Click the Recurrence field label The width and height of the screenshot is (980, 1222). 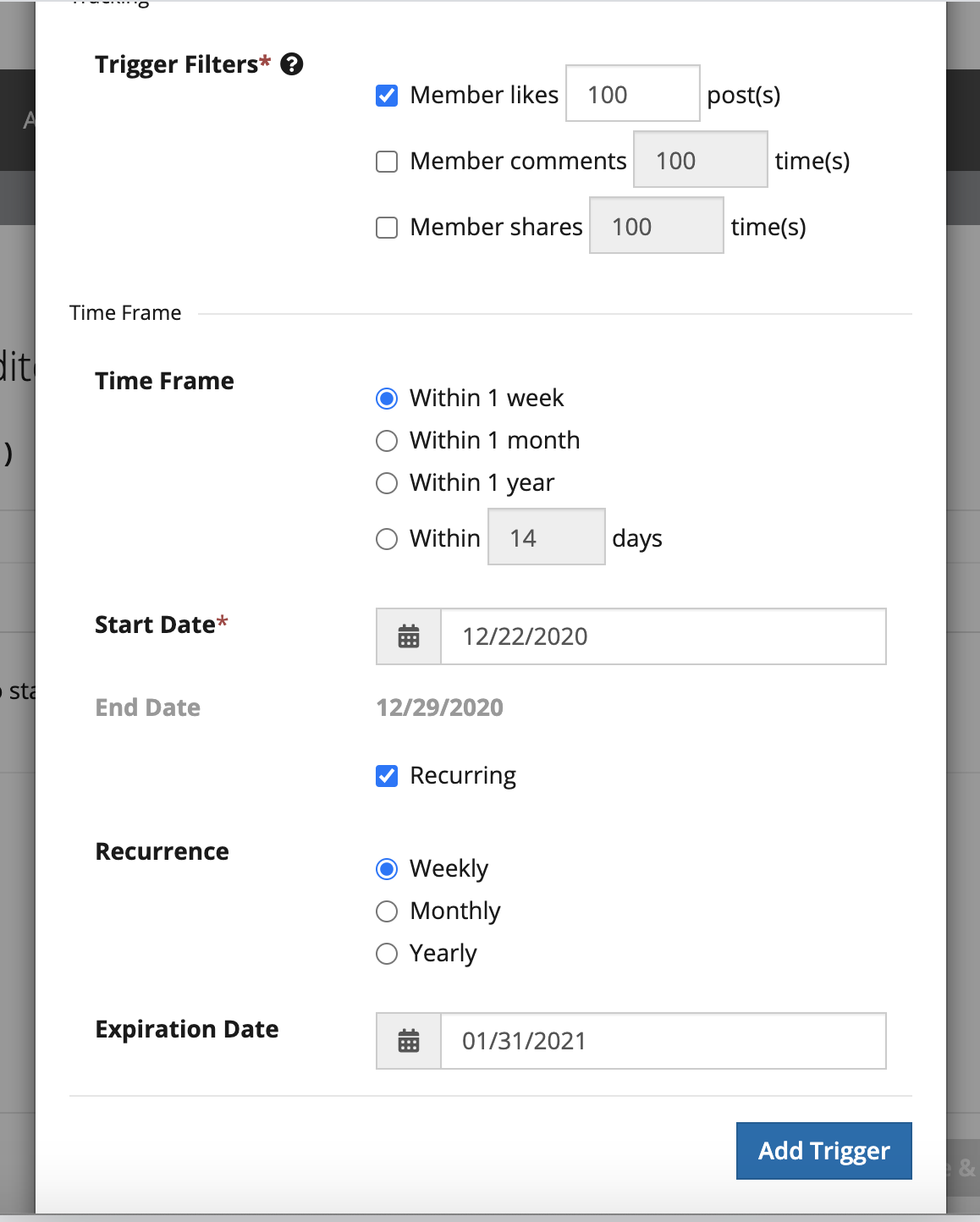[162, 851]
